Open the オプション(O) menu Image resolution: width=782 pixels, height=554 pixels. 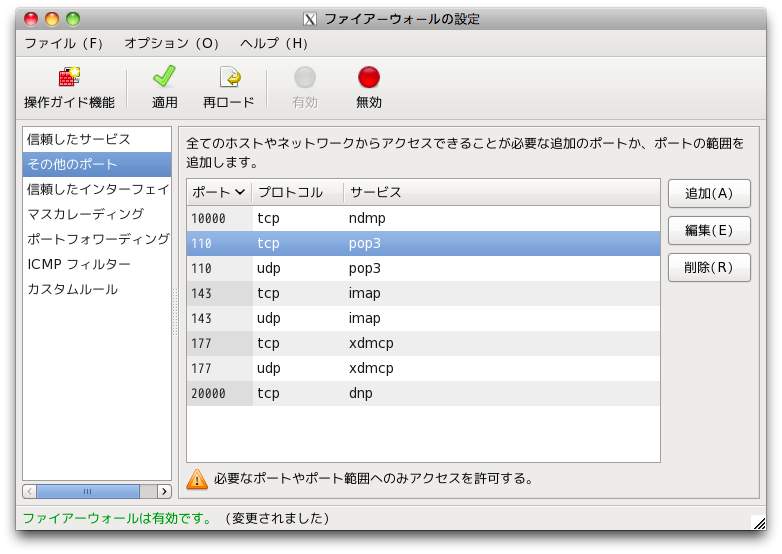point(172,44)
